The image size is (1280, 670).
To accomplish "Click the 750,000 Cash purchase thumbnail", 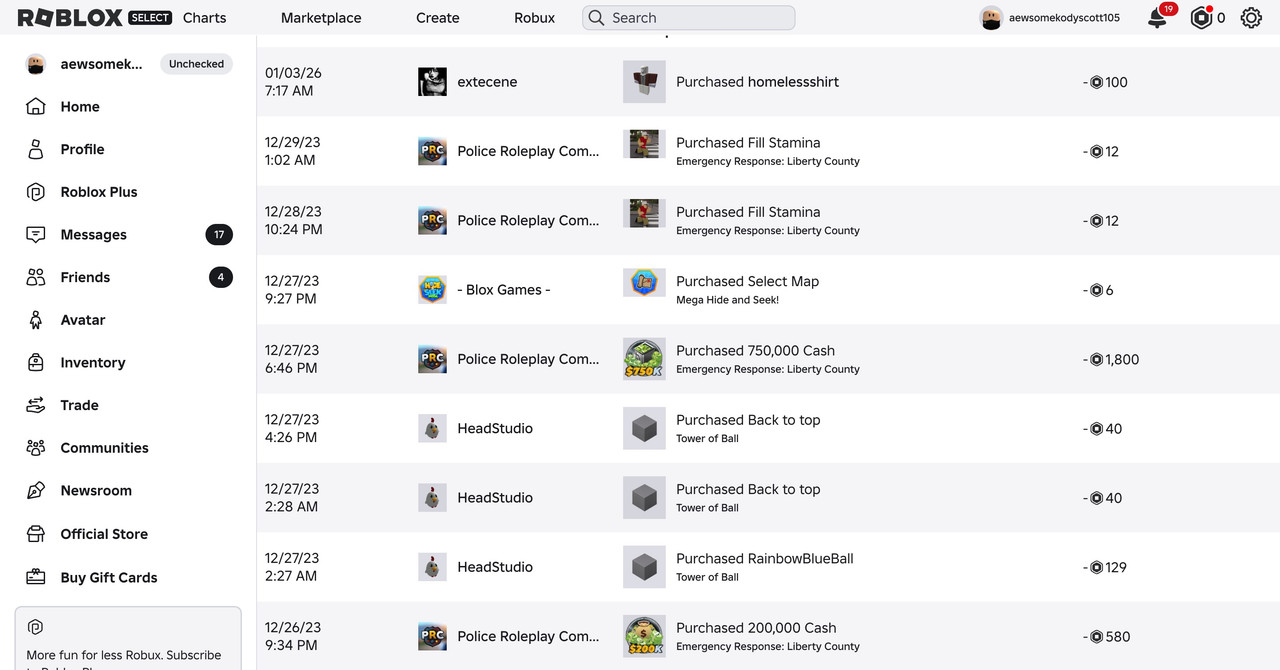I will [x=644, y=359].
